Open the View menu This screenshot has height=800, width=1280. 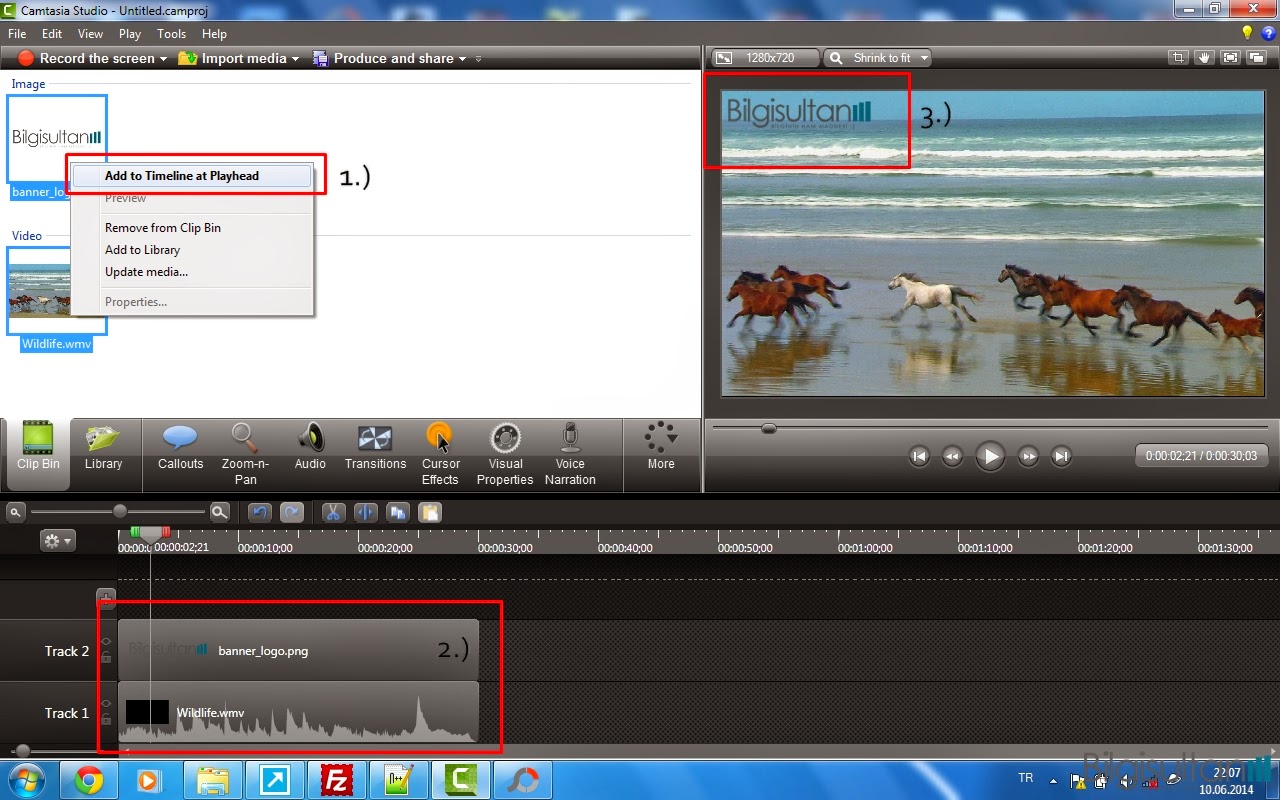90,34
